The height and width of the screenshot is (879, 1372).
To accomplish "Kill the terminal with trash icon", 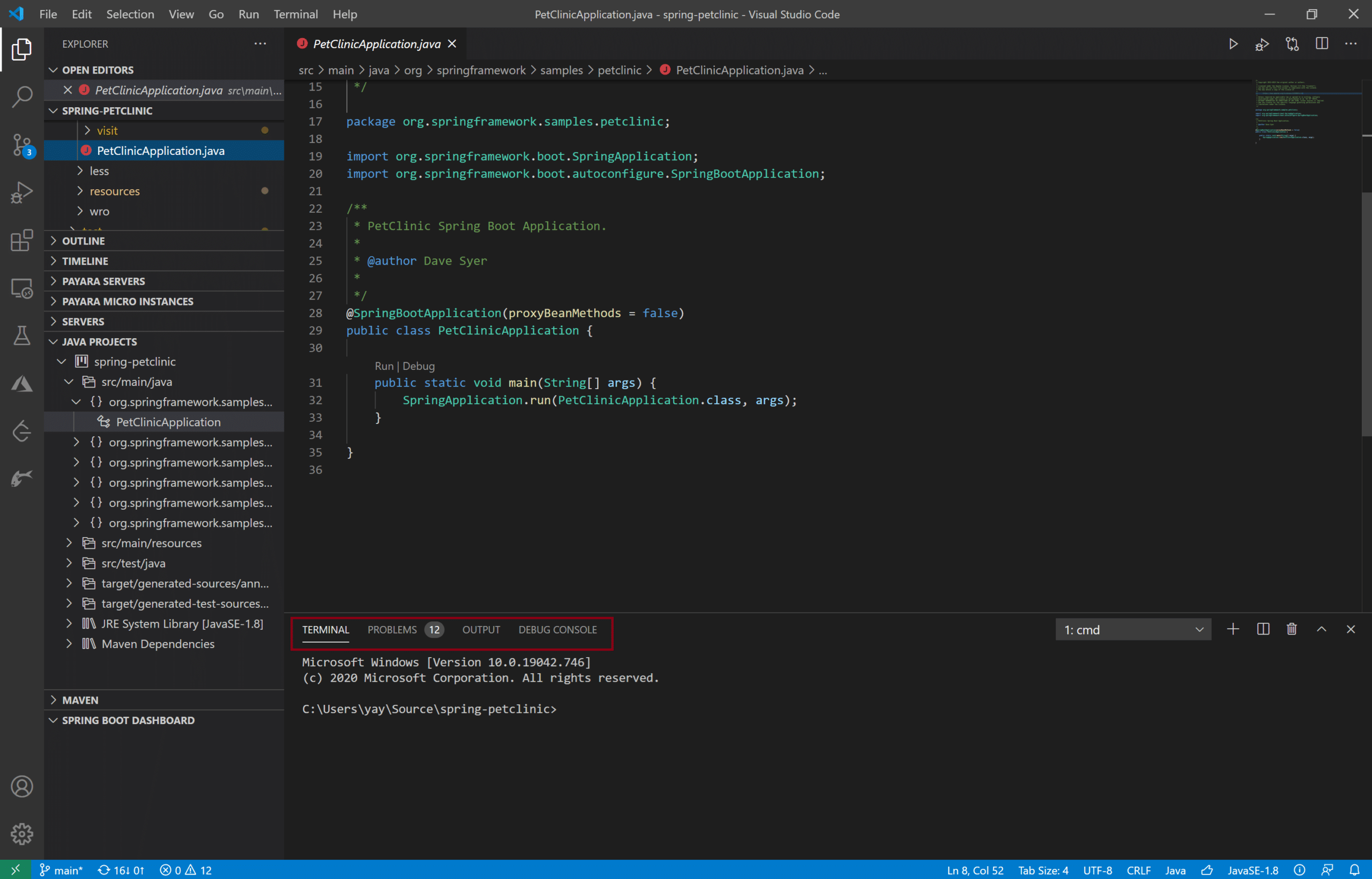I will point(1292,629).
